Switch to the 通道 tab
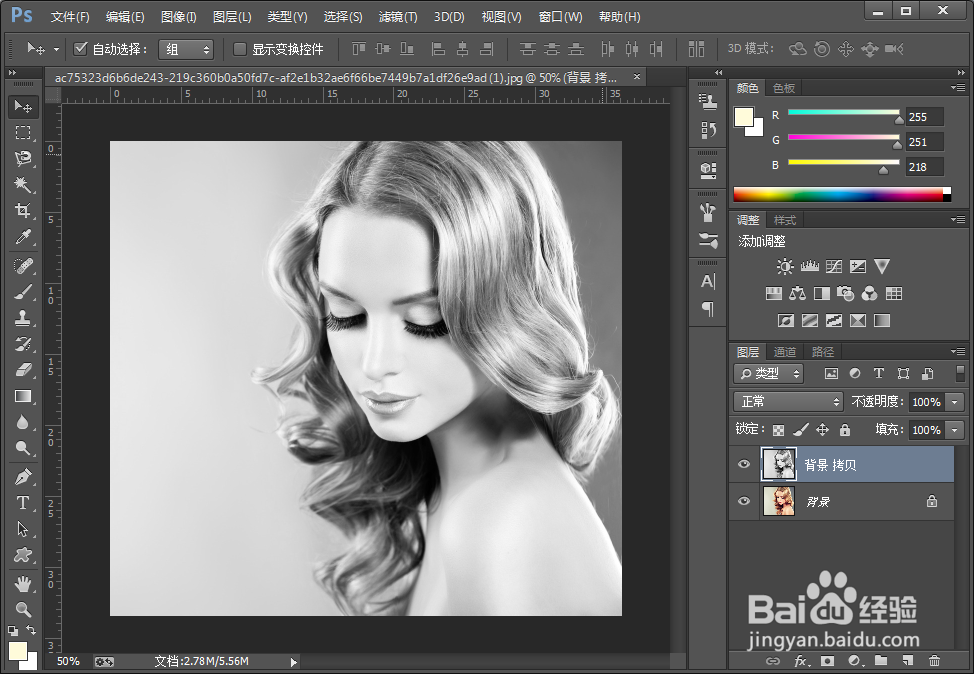 click(x=785, y=352)
